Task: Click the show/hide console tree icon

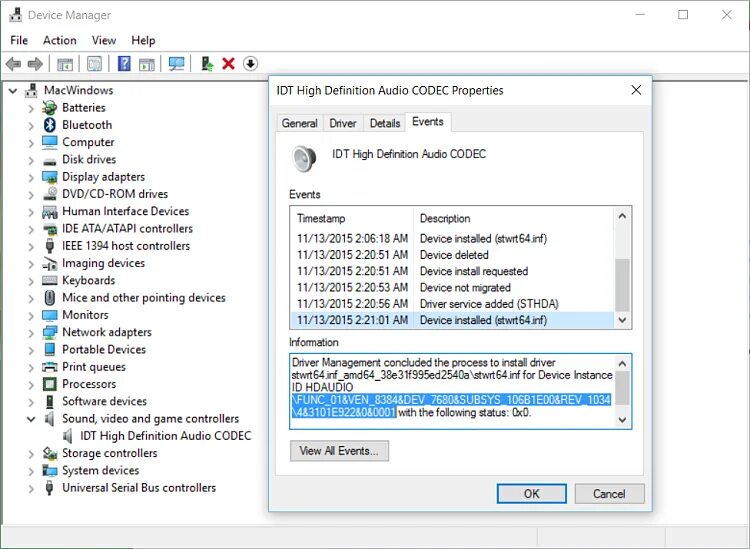Action: point(65,64)
